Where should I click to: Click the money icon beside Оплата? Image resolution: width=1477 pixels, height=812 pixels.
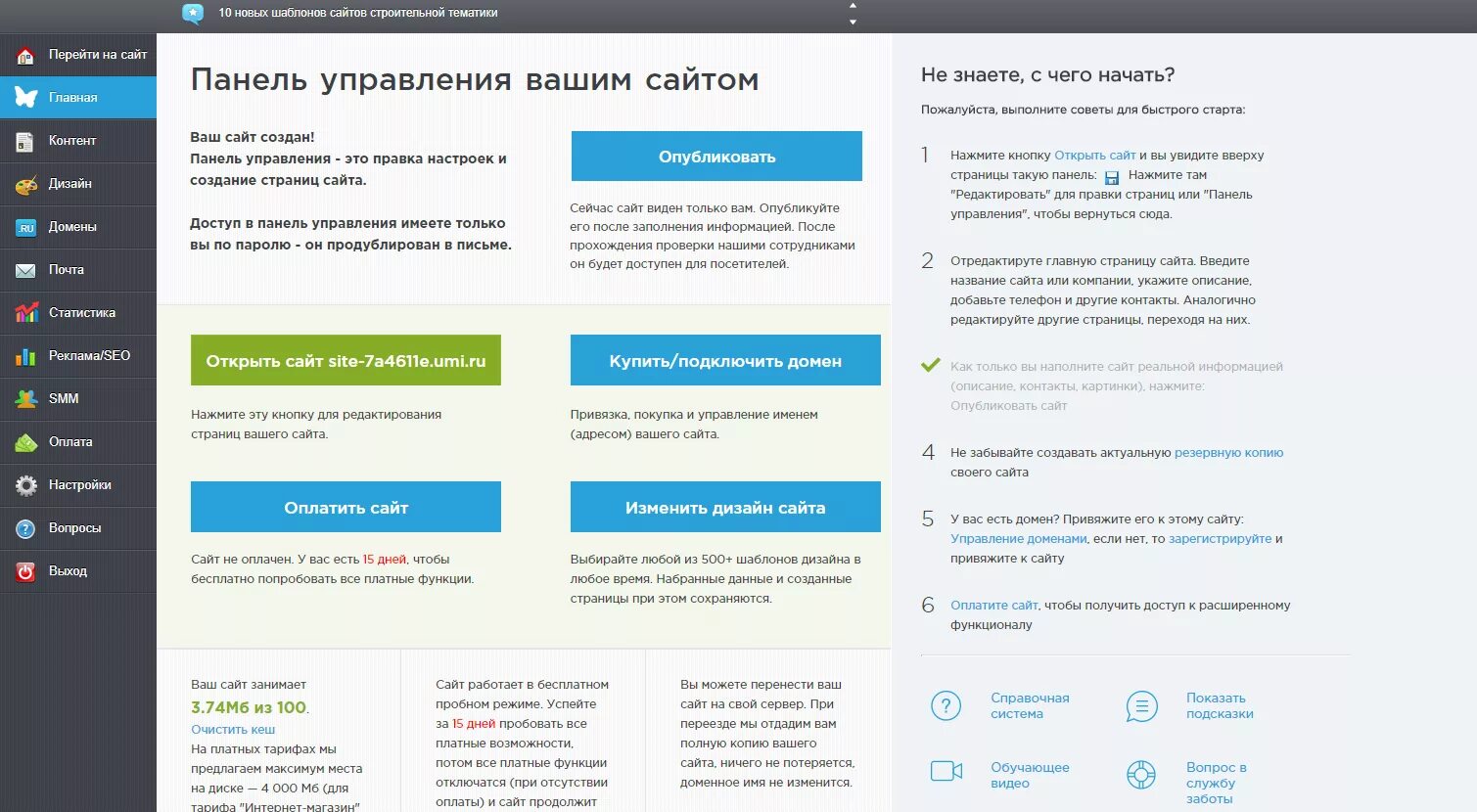25,442
